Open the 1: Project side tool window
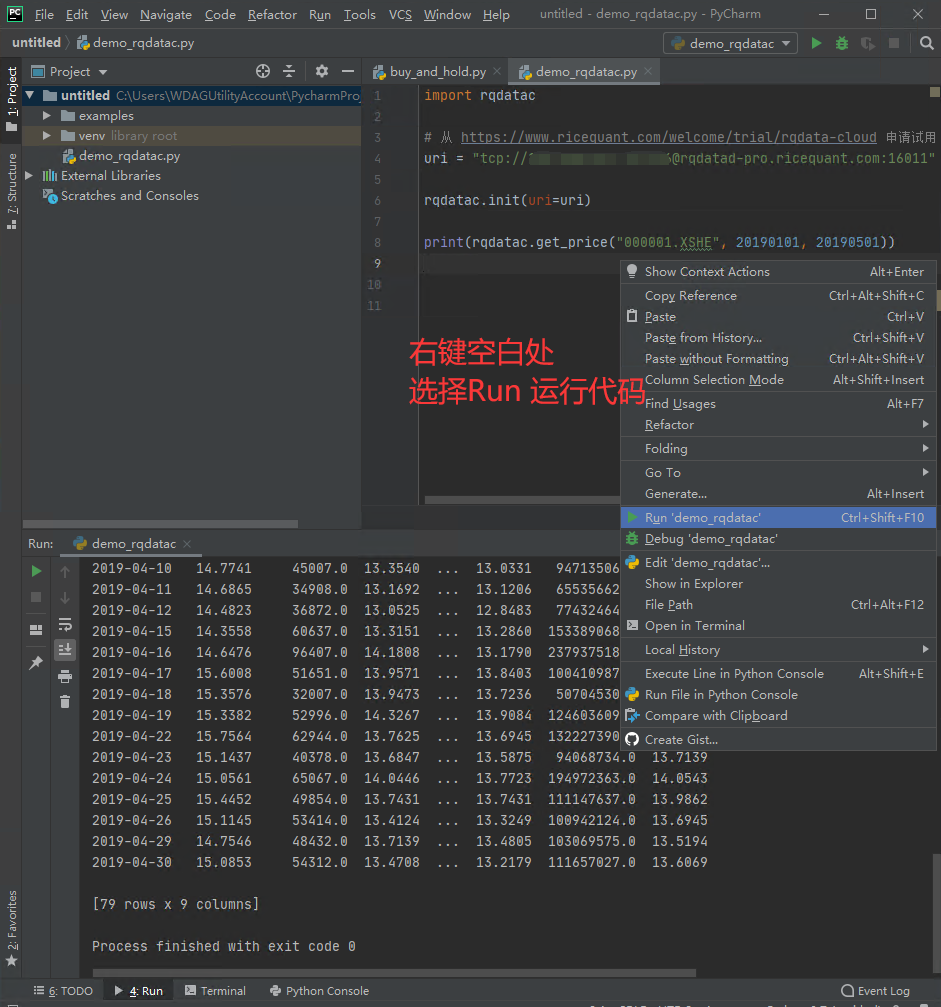The height and width of the screenshot is (1007, 941). point(12,100)
